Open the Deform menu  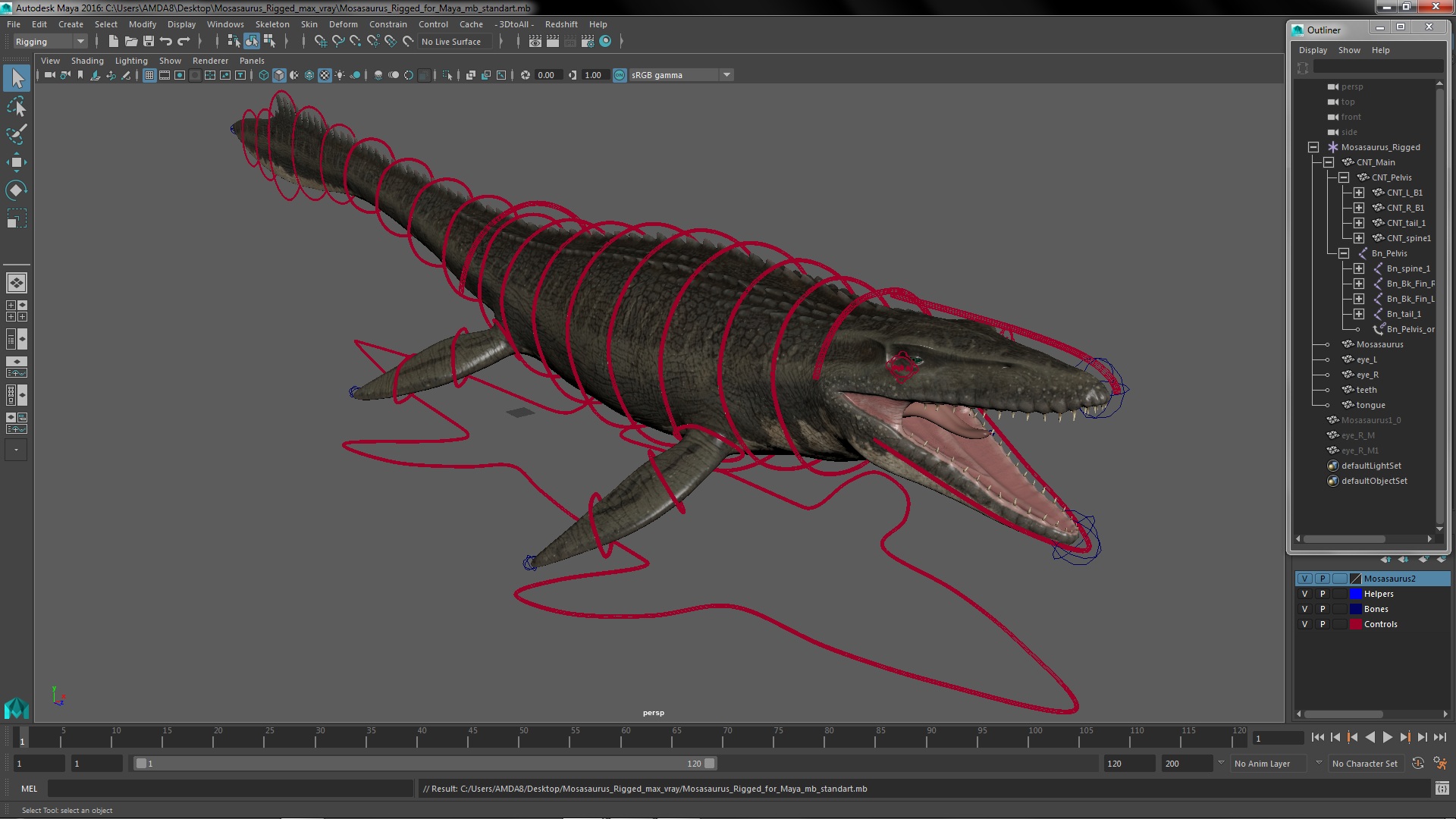[344, 23]
